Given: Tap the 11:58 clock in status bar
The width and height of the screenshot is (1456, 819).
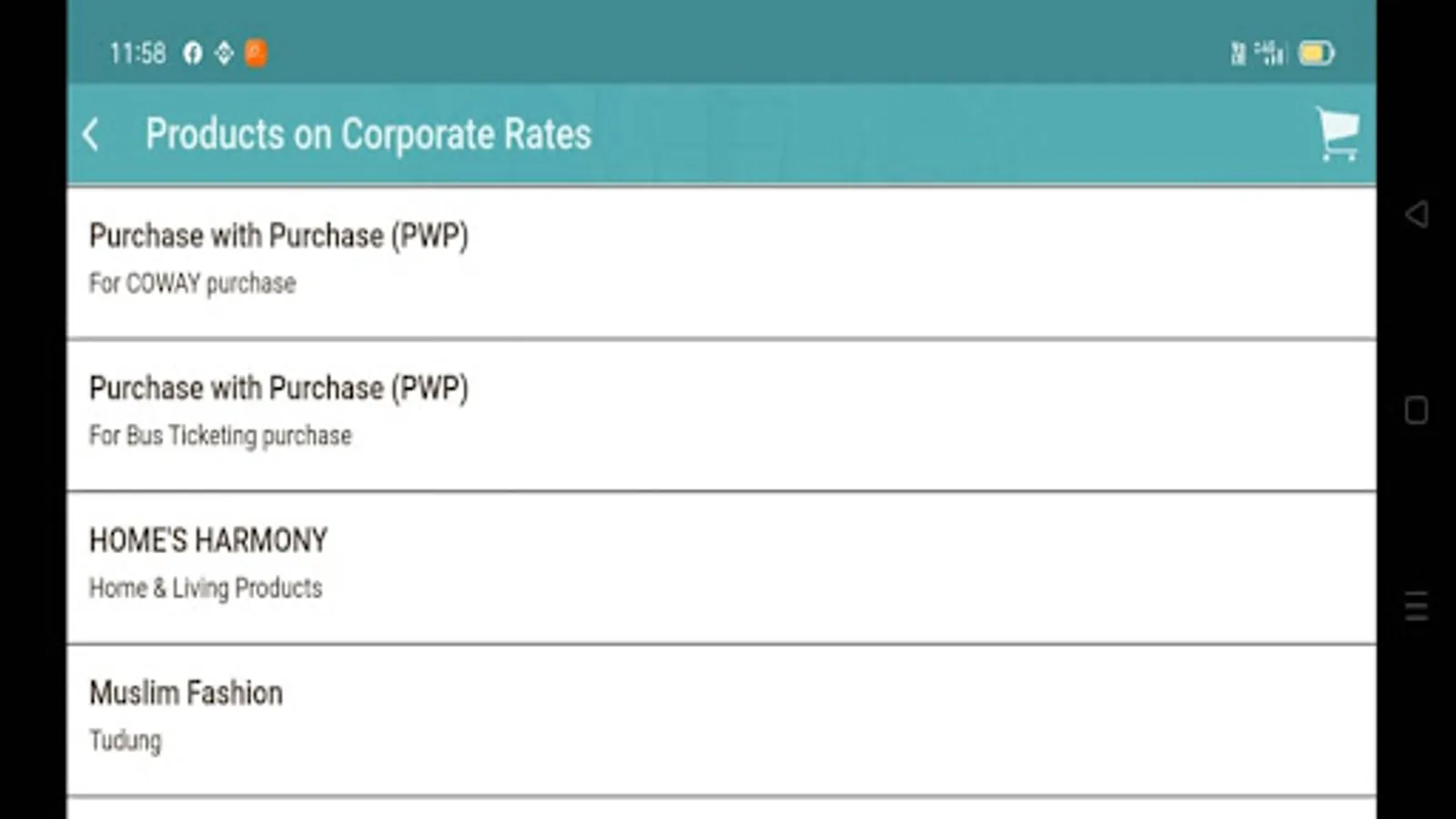Looking at the screenshot, I should pos(137,53).
